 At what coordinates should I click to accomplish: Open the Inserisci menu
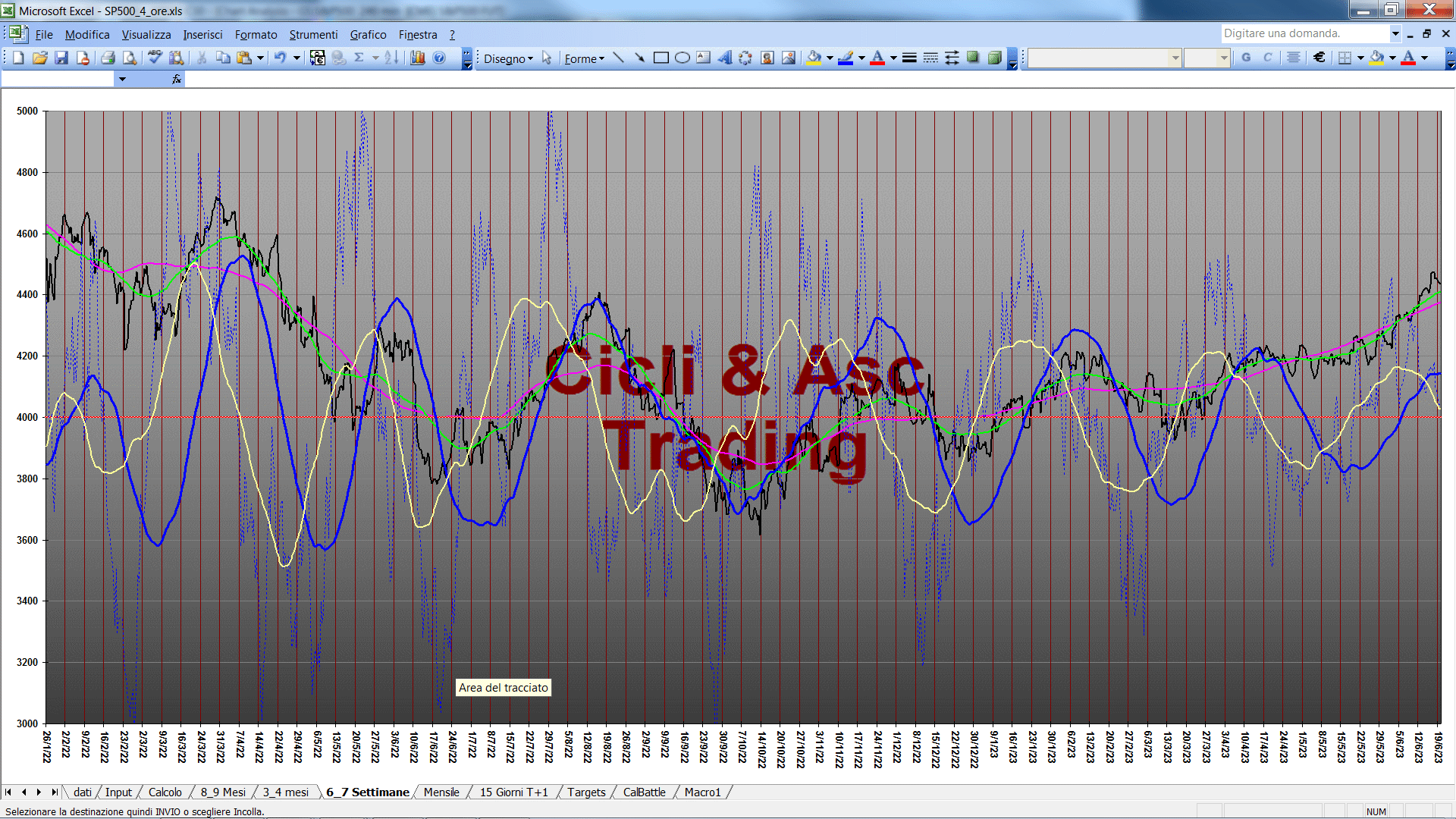[x=202, y=35]
